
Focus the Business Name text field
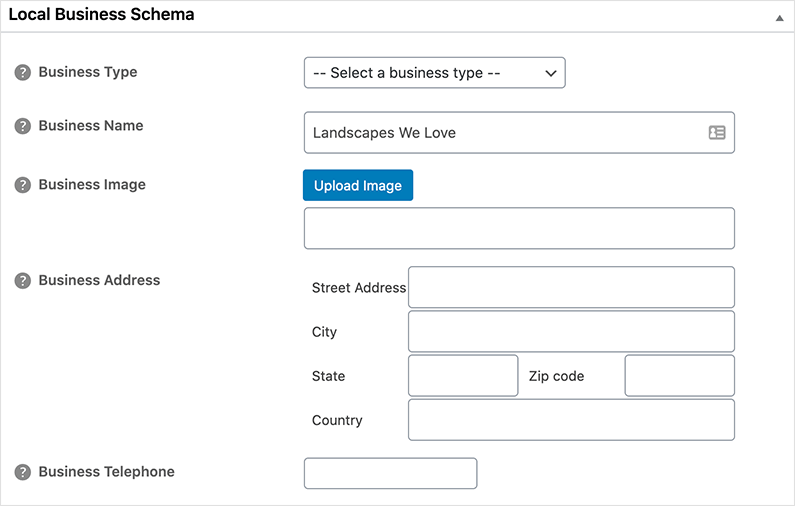pos(500,132)
